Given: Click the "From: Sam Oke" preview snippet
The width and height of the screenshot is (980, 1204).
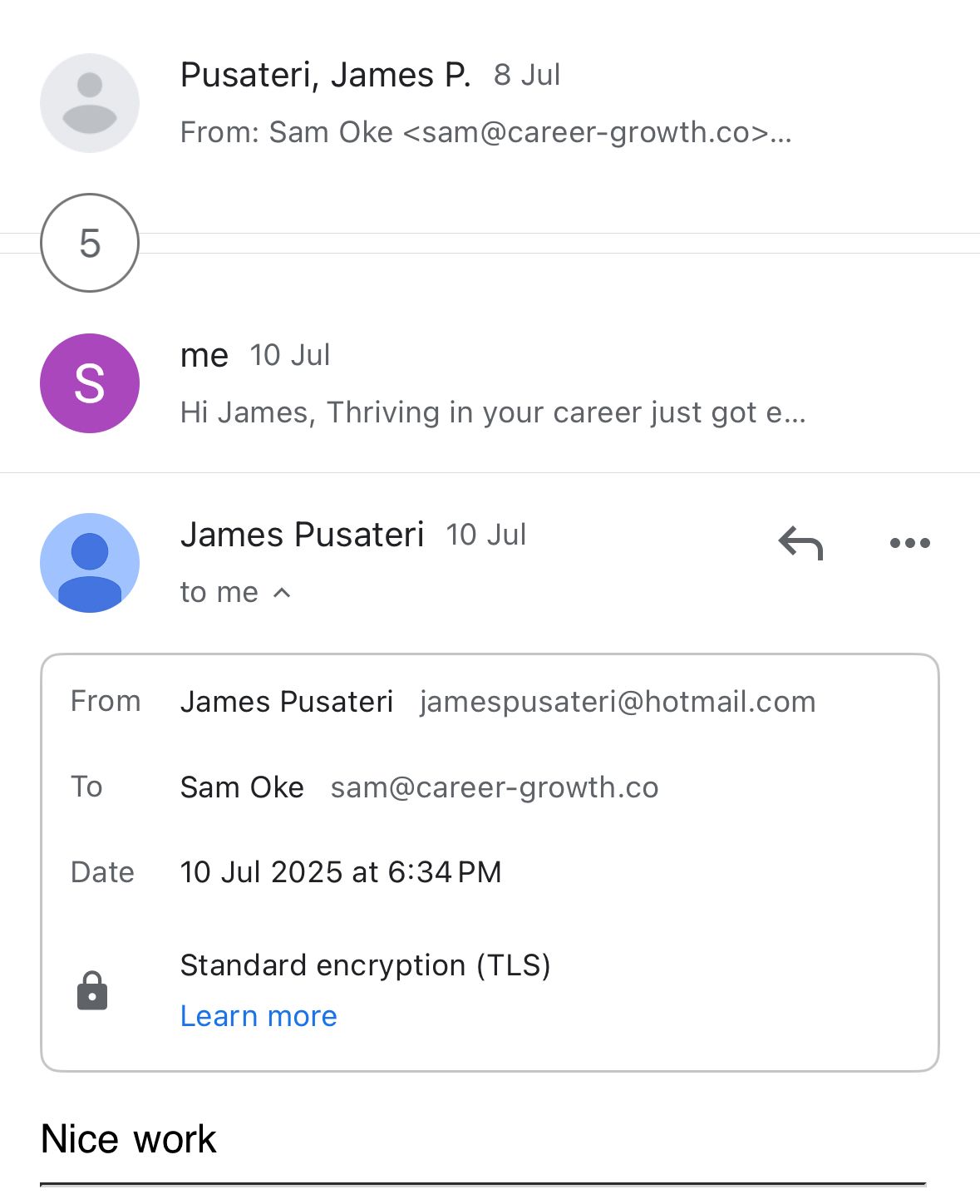Looking at the screenshot, I should 485,132.
